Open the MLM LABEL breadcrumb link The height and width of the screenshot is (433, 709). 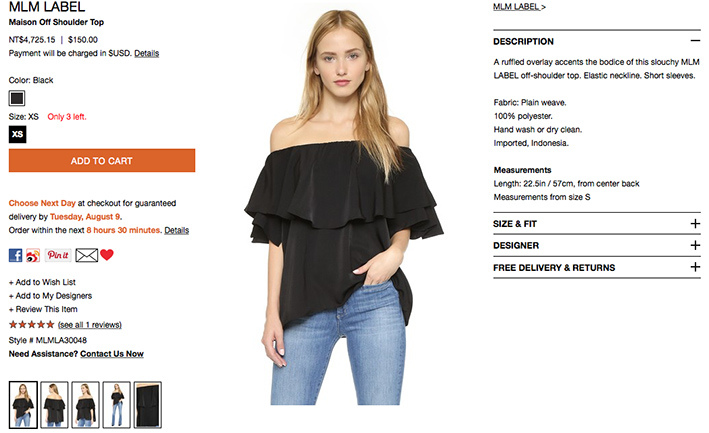pyautogui.click(x=519, y=7)
